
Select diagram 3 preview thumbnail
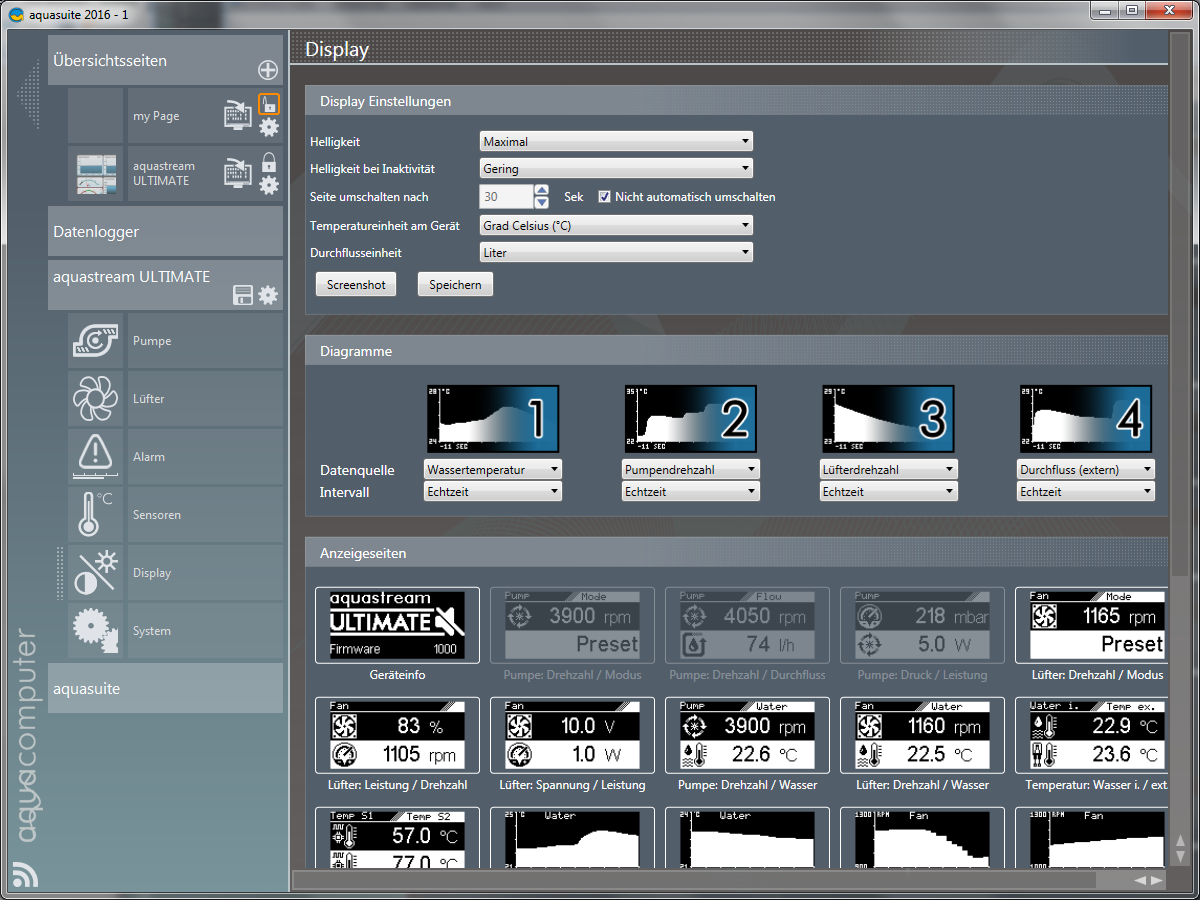pos(889,419)
